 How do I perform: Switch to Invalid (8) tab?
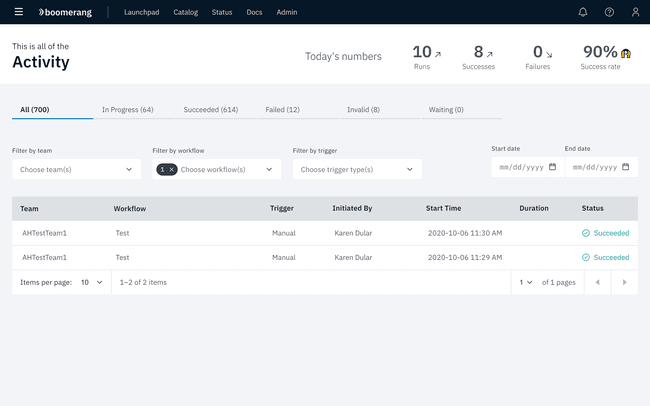tap(380, 110)
